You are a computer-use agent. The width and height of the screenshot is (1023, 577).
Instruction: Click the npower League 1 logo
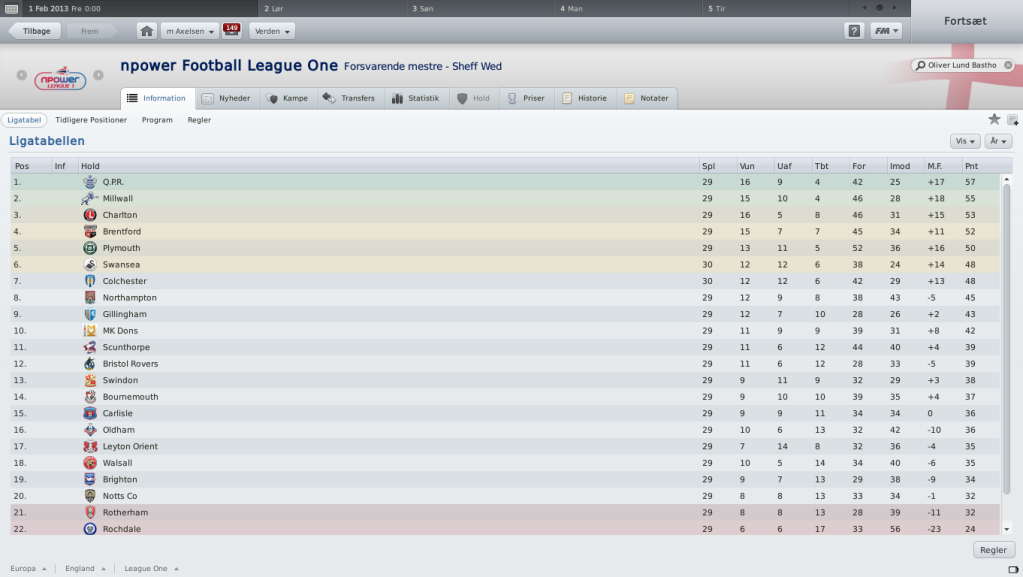pos(60,78)
